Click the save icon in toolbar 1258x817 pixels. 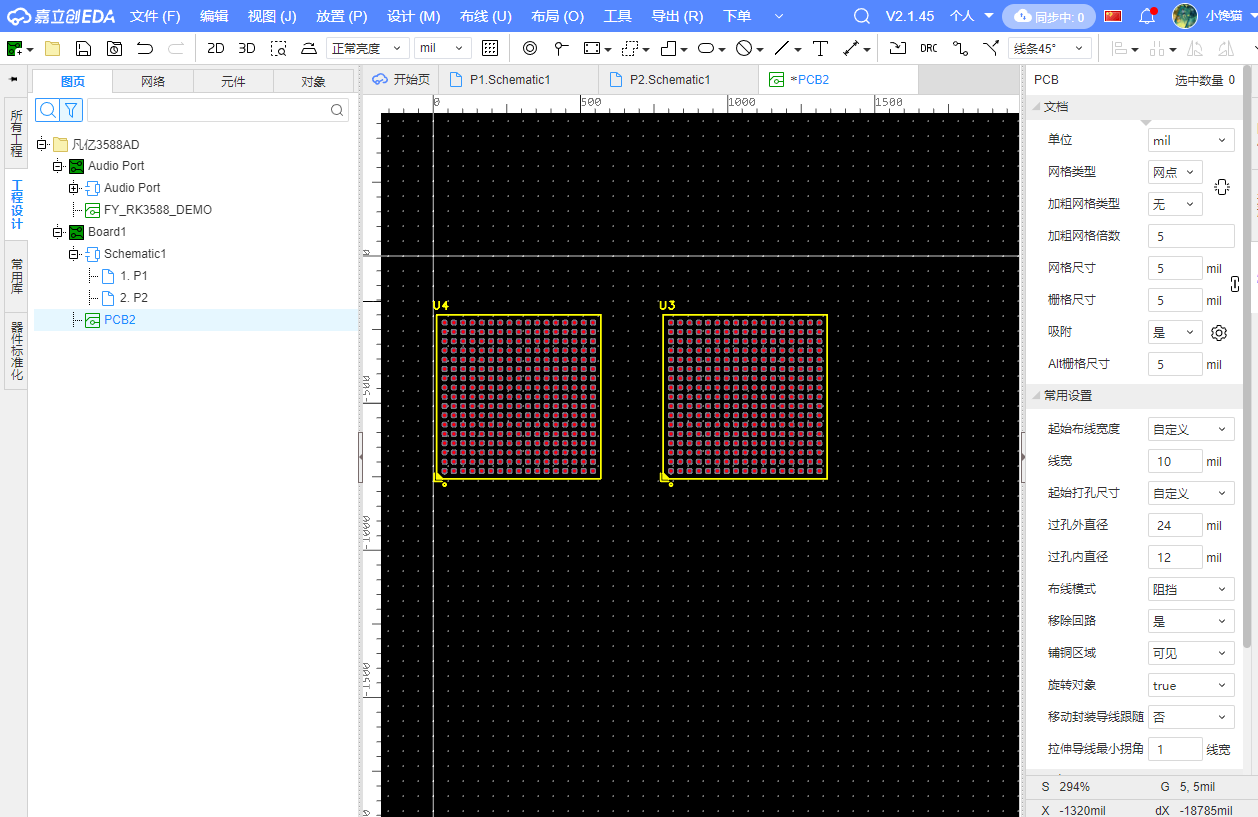pos(84,48)
